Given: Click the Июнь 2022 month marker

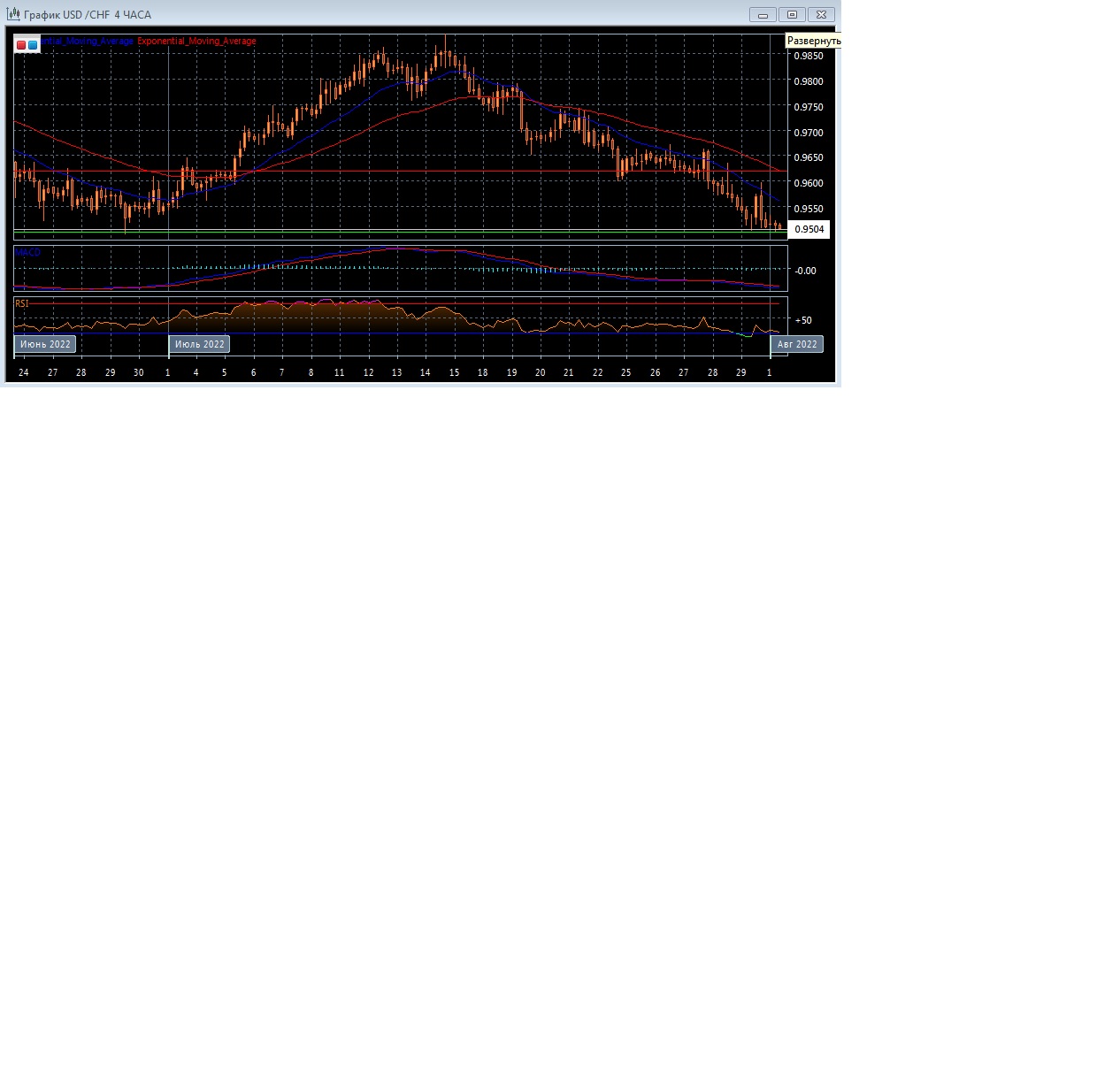Looking at the screenshot, I should point(45,344).
